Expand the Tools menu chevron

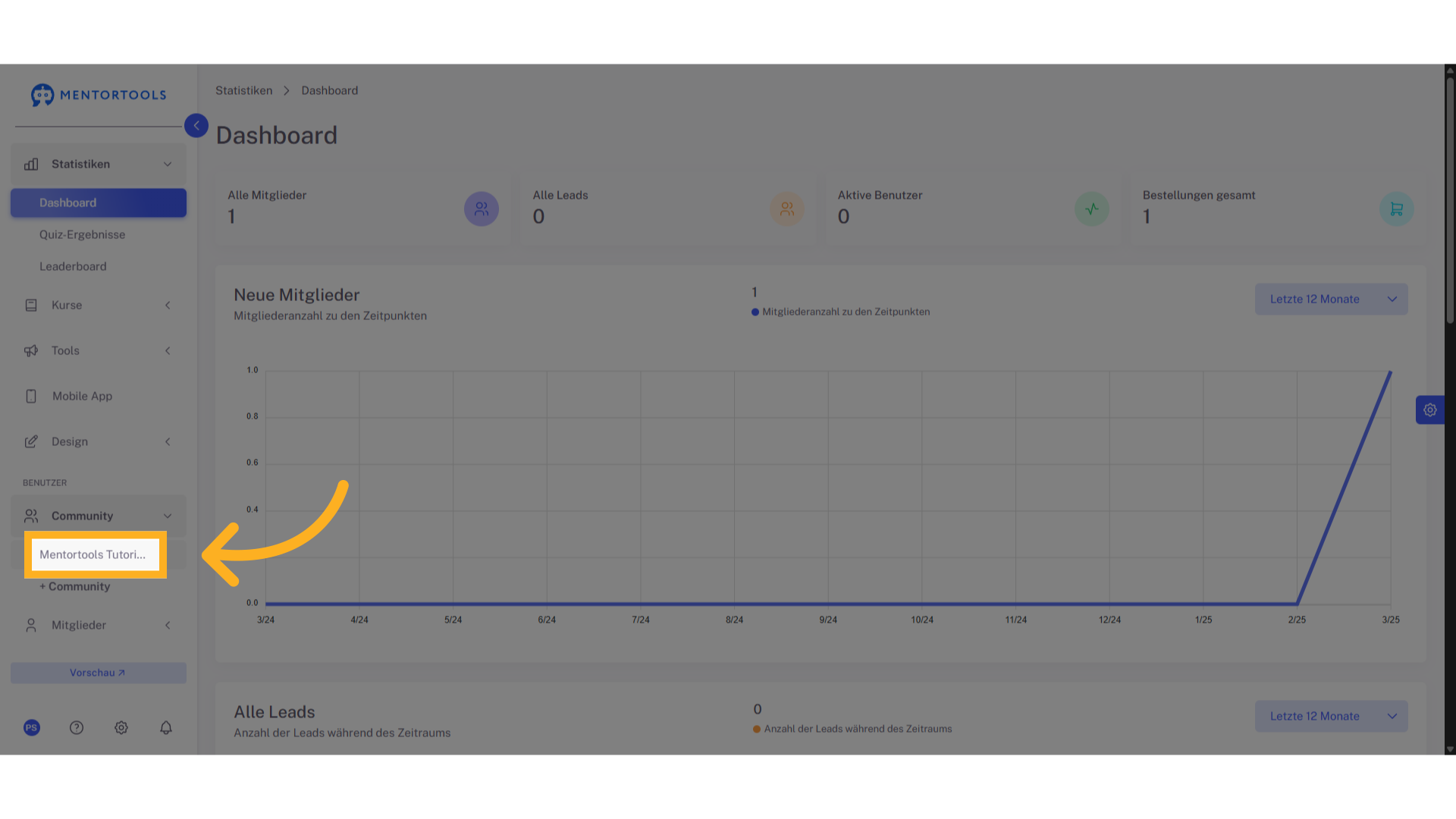coord(168,351)
